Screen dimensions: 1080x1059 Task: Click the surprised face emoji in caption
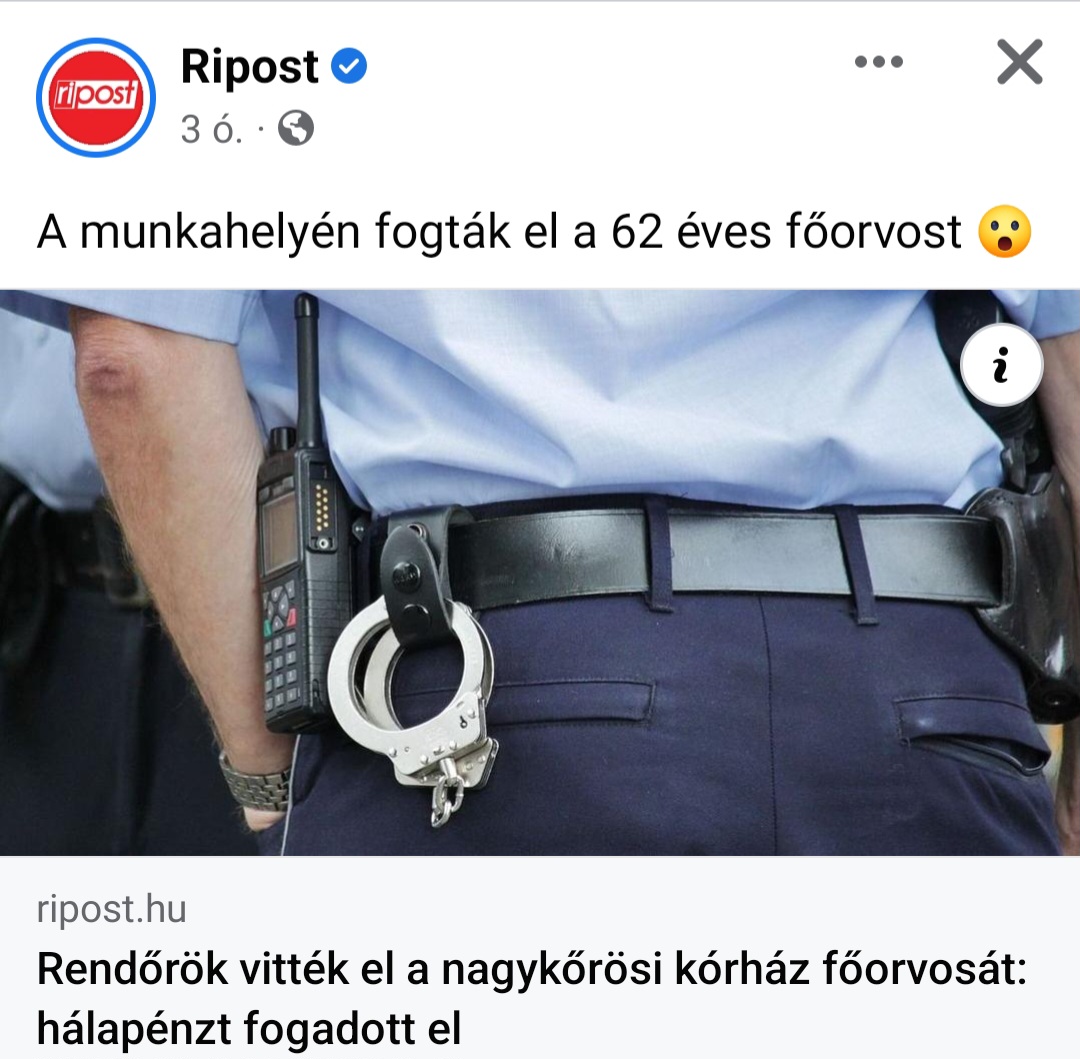(1005, 231)
